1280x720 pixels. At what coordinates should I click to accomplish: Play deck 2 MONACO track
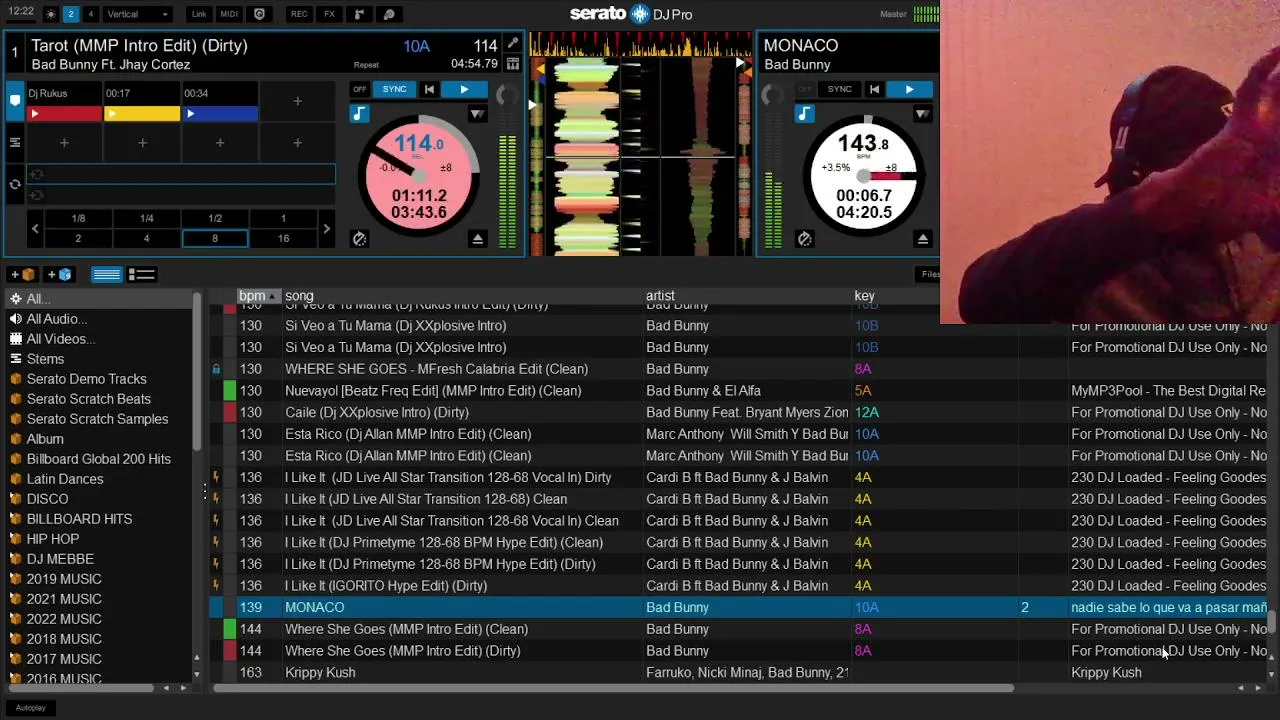coord(909,89)
